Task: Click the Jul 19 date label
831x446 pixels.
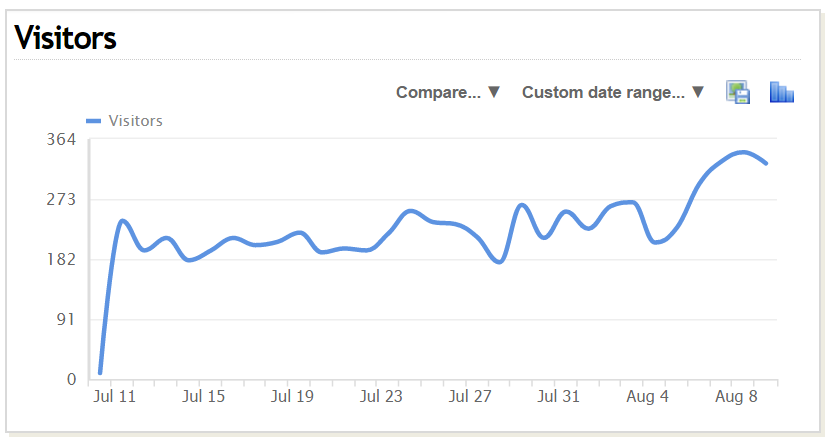Action: (x=292, y=397)
